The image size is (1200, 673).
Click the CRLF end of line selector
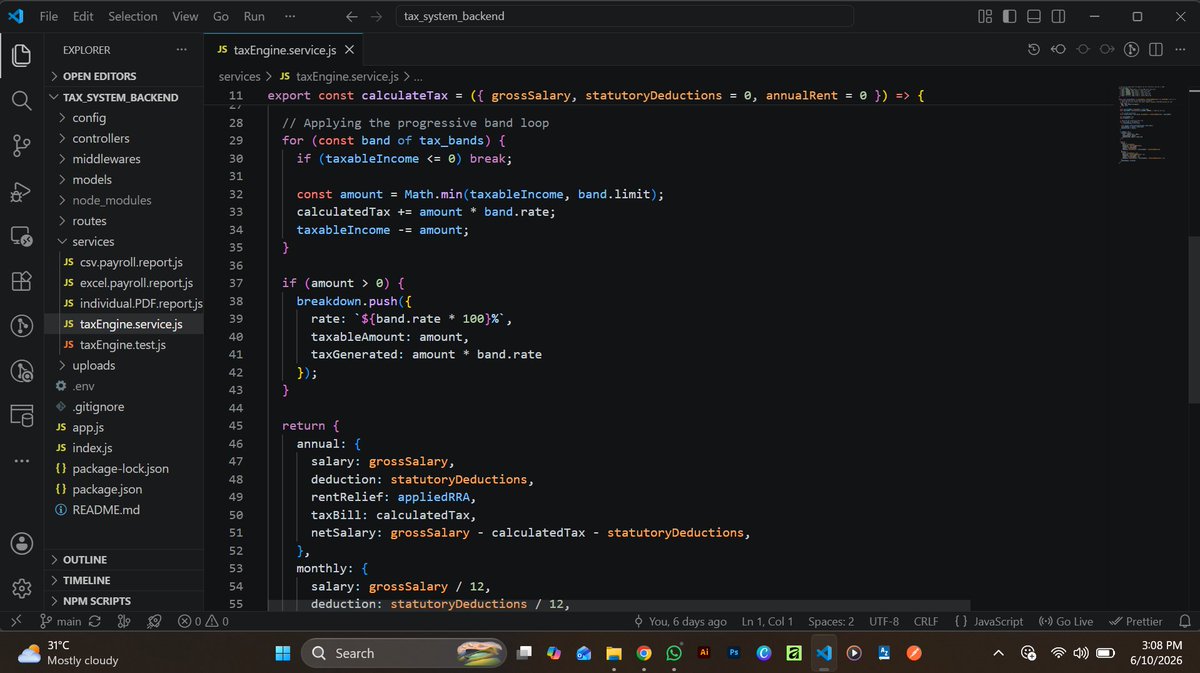pos(926,621)
